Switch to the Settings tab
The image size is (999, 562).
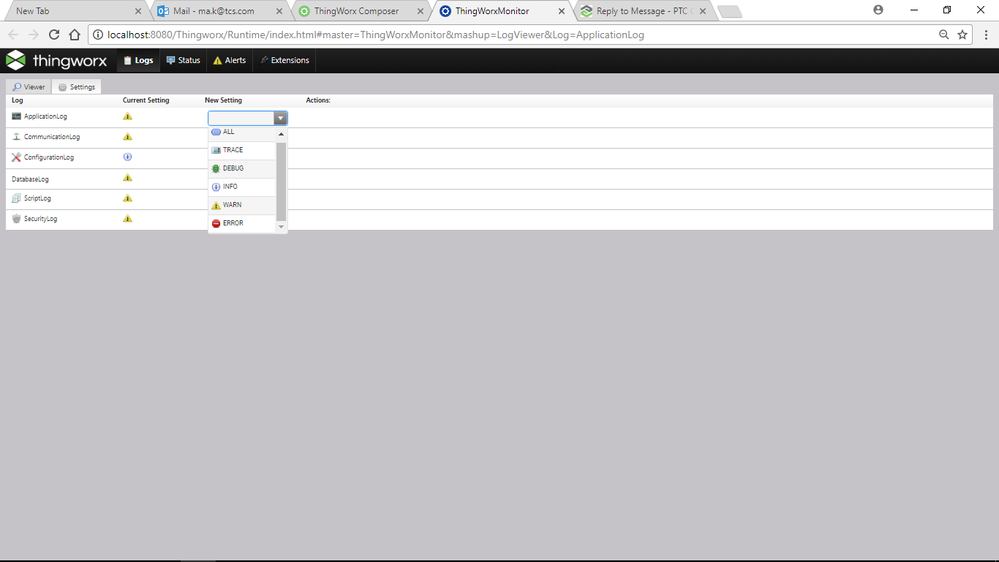[x=76, y=87]
